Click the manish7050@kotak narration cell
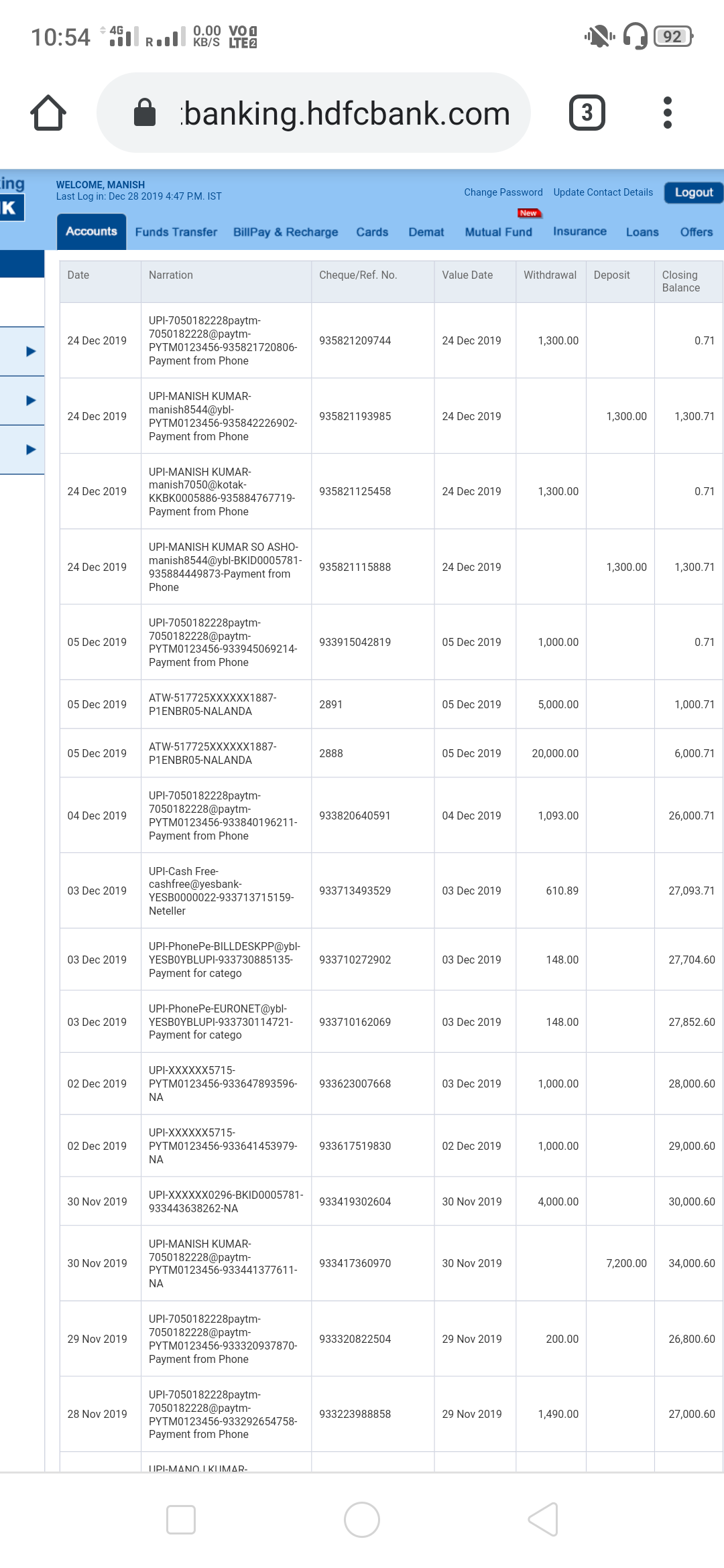Screen dimensions: 724x1568 click(226, 491)
